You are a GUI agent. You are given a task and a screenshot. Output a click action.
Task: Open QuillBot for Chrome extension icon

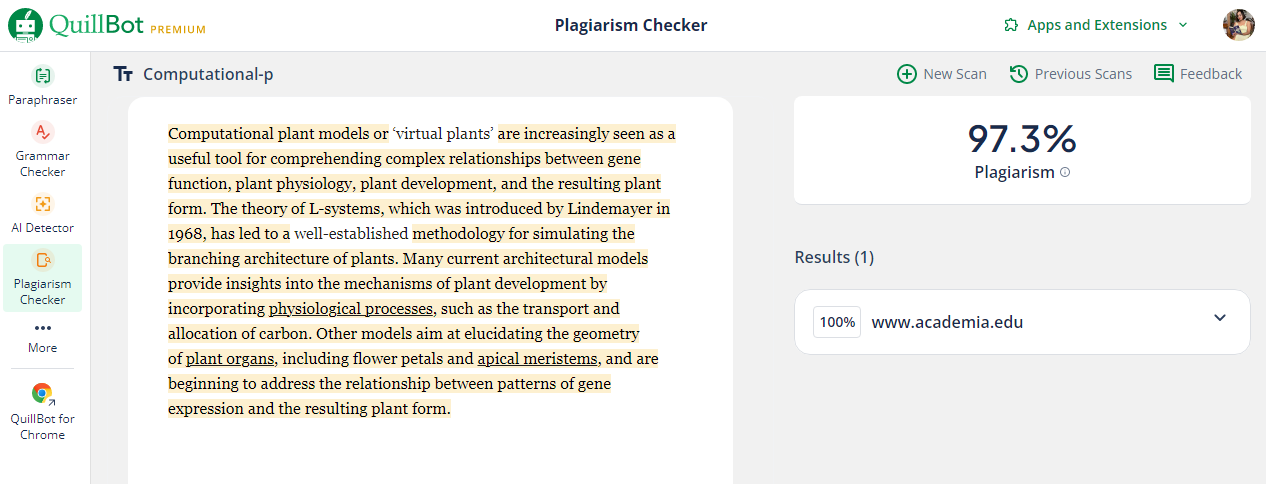click(42, 394)
